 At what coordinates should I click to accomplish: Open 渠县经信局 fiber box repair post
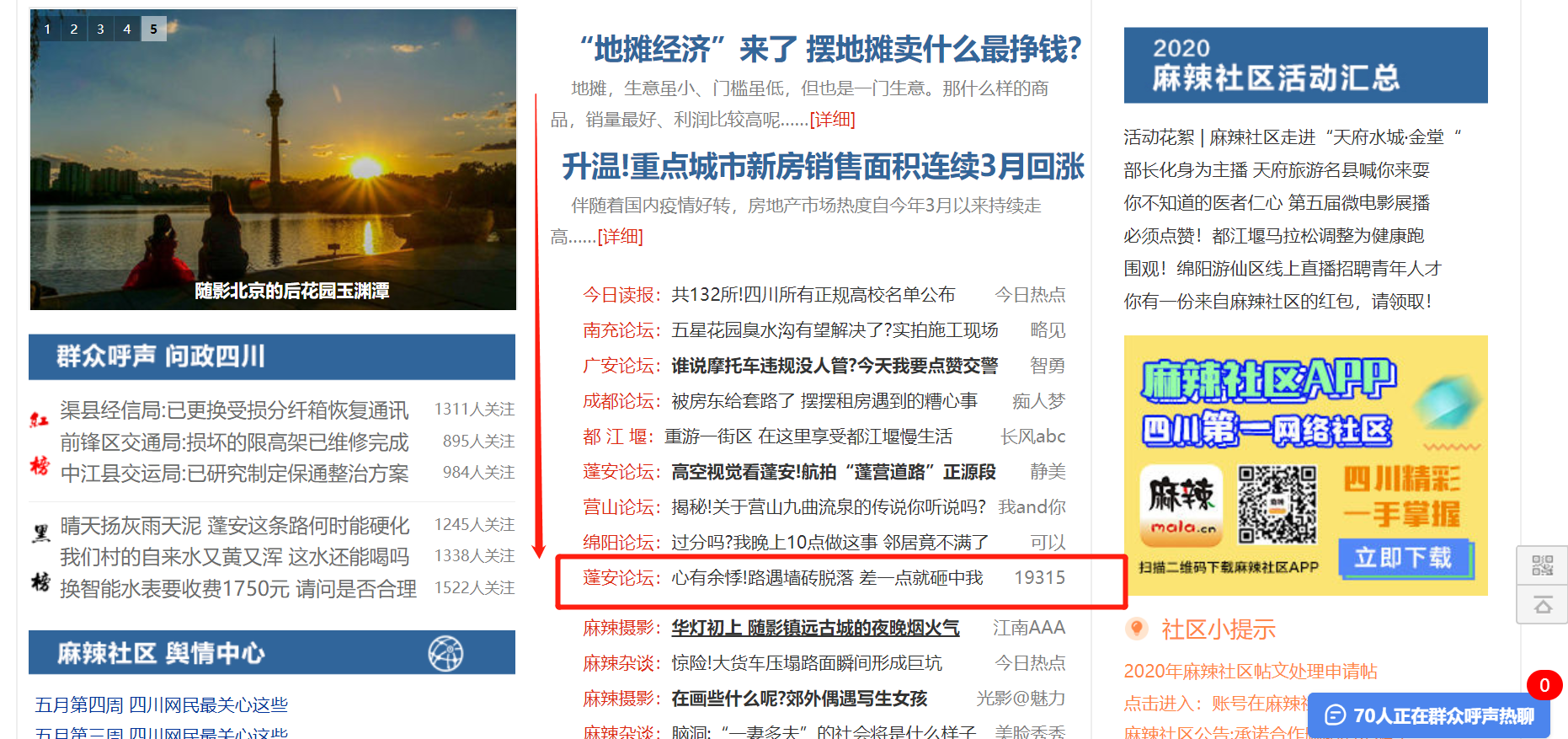(234, 410)
